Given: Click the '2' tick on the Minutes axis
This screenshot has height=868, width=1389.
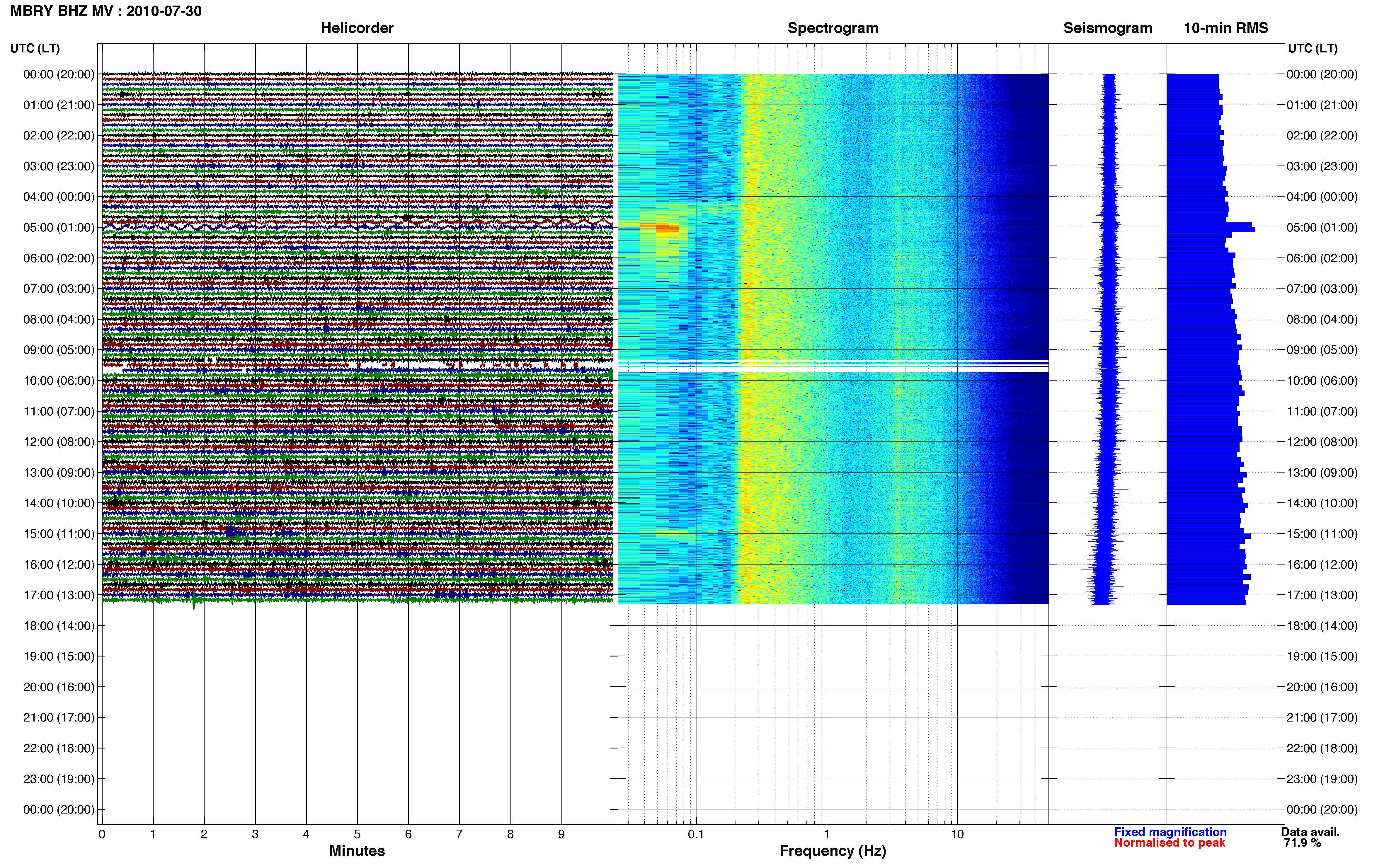Looking at the screenshot, I should point(204,834).
